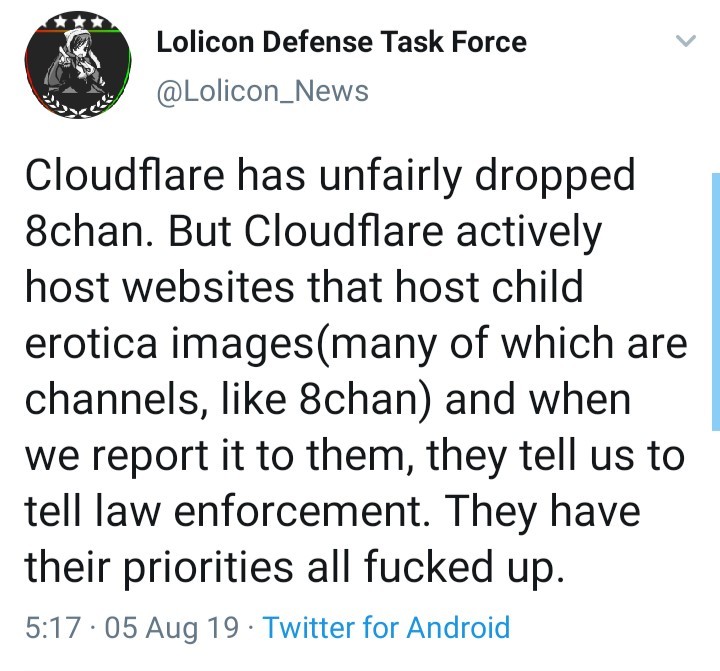
Task: Click the display name Lolicon Defense Task Force
Action: 341,42
